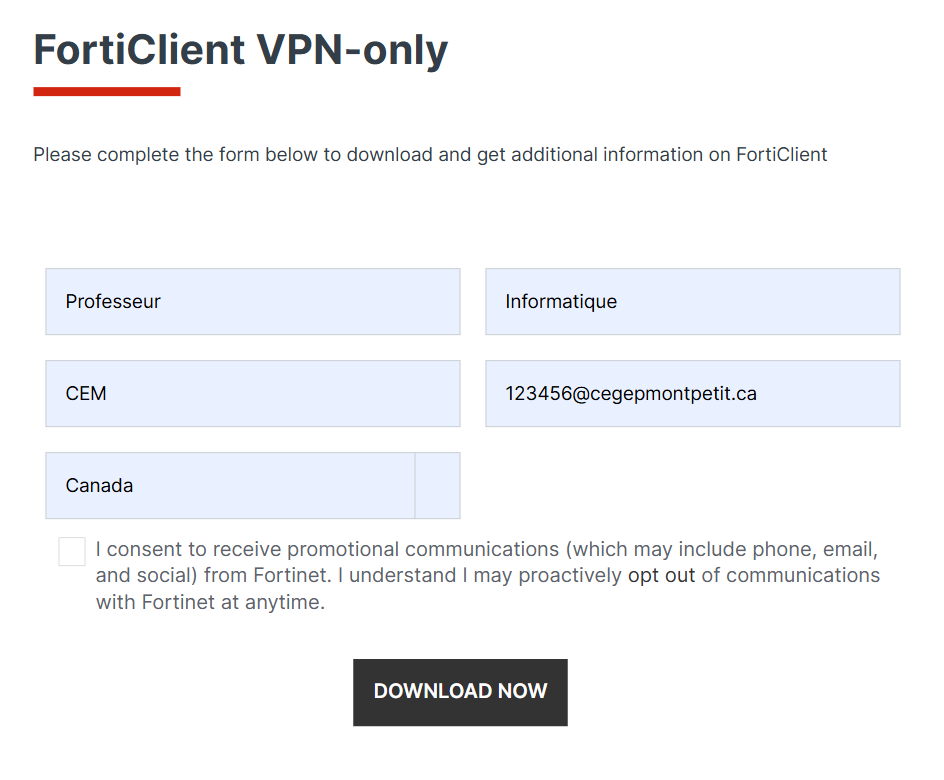Enable the promotional communications consent checkbox

[72, 551]
